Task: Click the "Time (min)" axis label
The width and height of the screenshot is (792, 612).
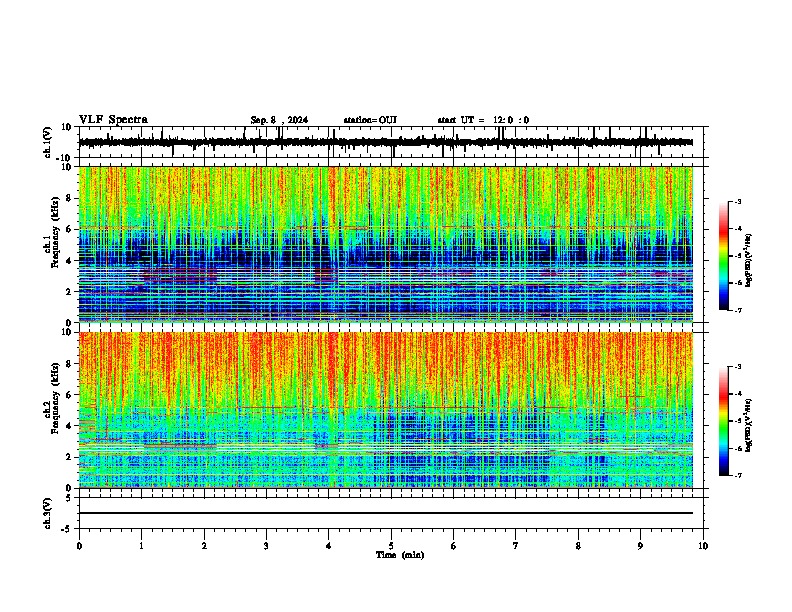Action: [400, 555]
